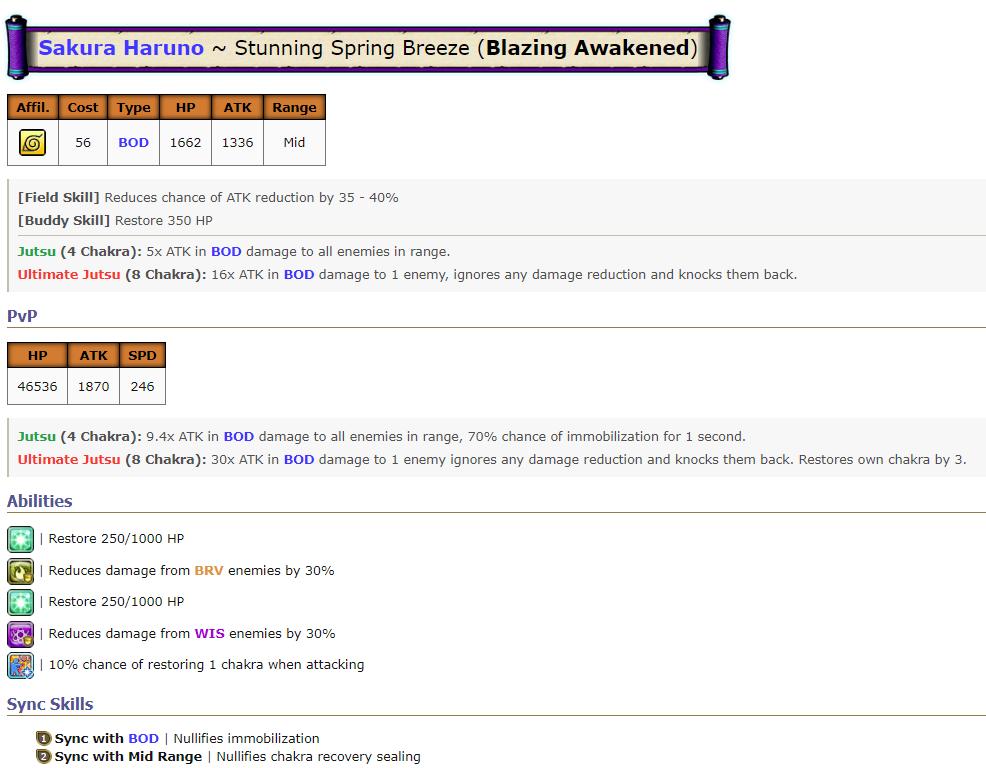This screenshot has width=986, height=768.
Task: Click the Abilities section heading
Action: [40, 501]
